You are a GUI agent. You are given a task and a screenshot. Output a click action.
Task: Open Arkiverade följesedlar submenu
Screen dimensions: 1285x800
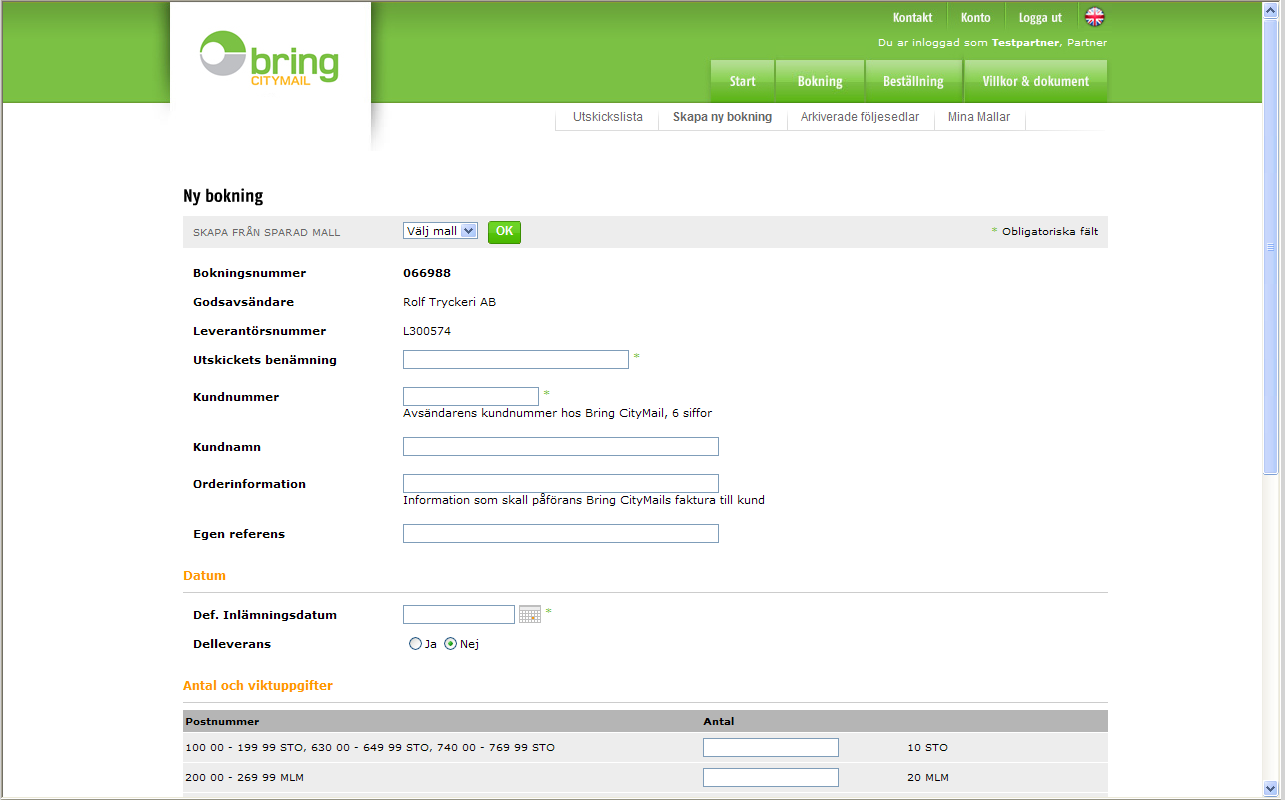pos(860,117)
